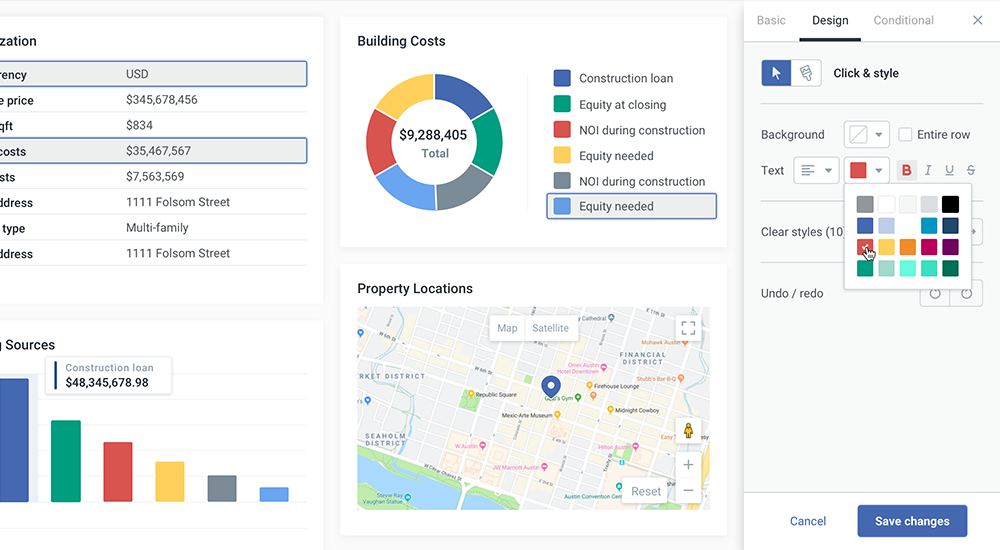Screen dimensions: 1000x550
Task: Select the cursor click-to-style tool
Action: click(x=776, y=73)
